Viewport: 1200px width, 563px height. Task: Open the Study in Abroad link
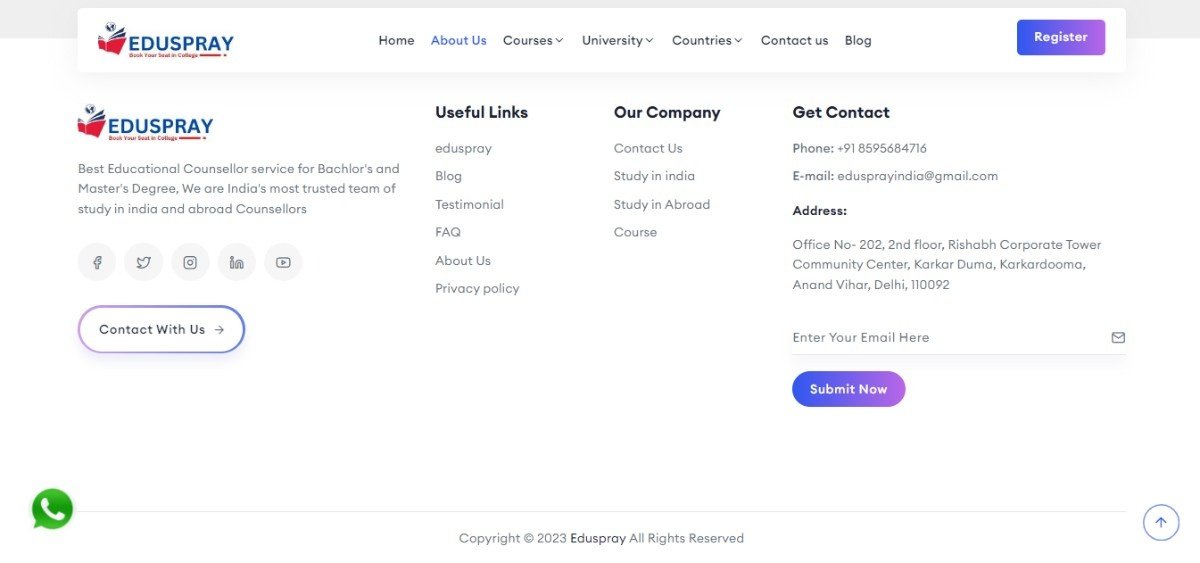pyautogui.click(x=661, y=205)
